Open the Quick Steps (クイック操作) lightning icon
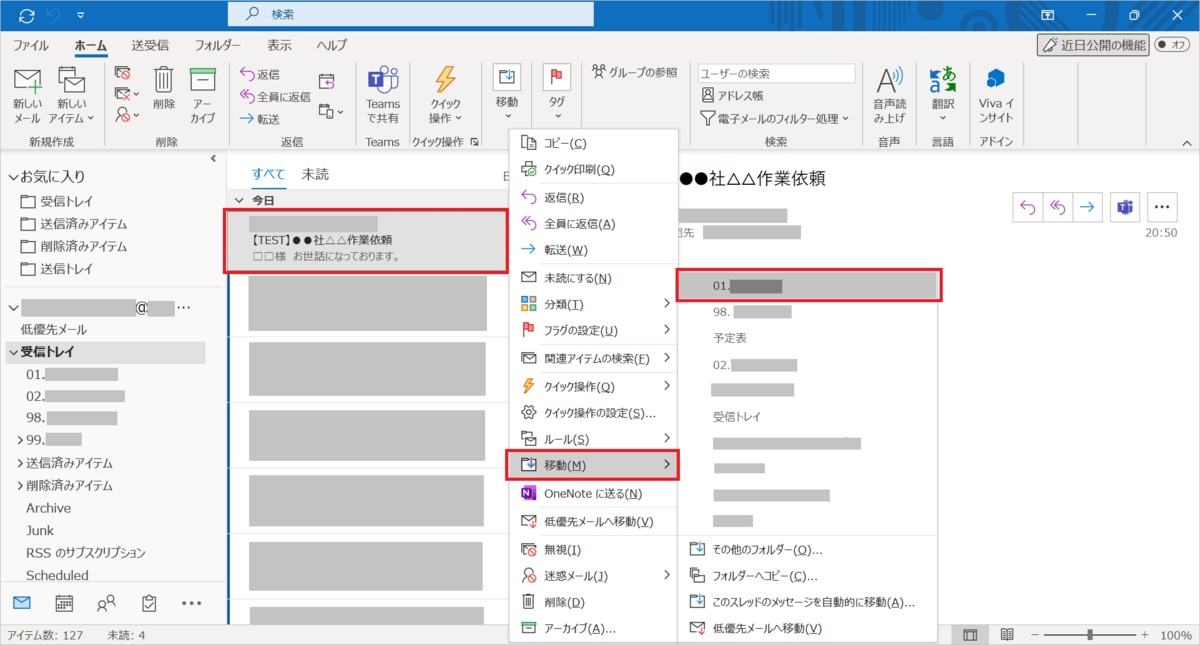1200x645 pixels. pyautogui.click(x=445, y=82)
